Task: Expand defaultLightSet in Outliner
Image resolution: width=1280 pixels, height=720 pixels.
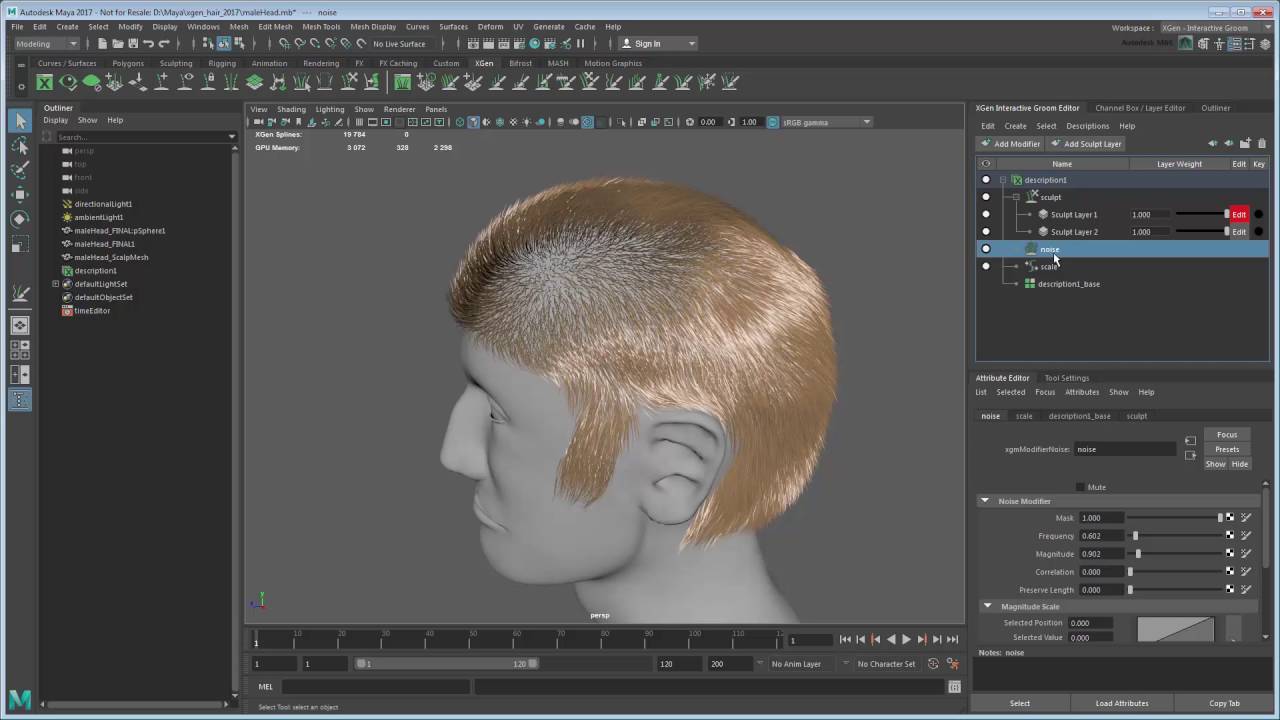Action: click(56, 284)
